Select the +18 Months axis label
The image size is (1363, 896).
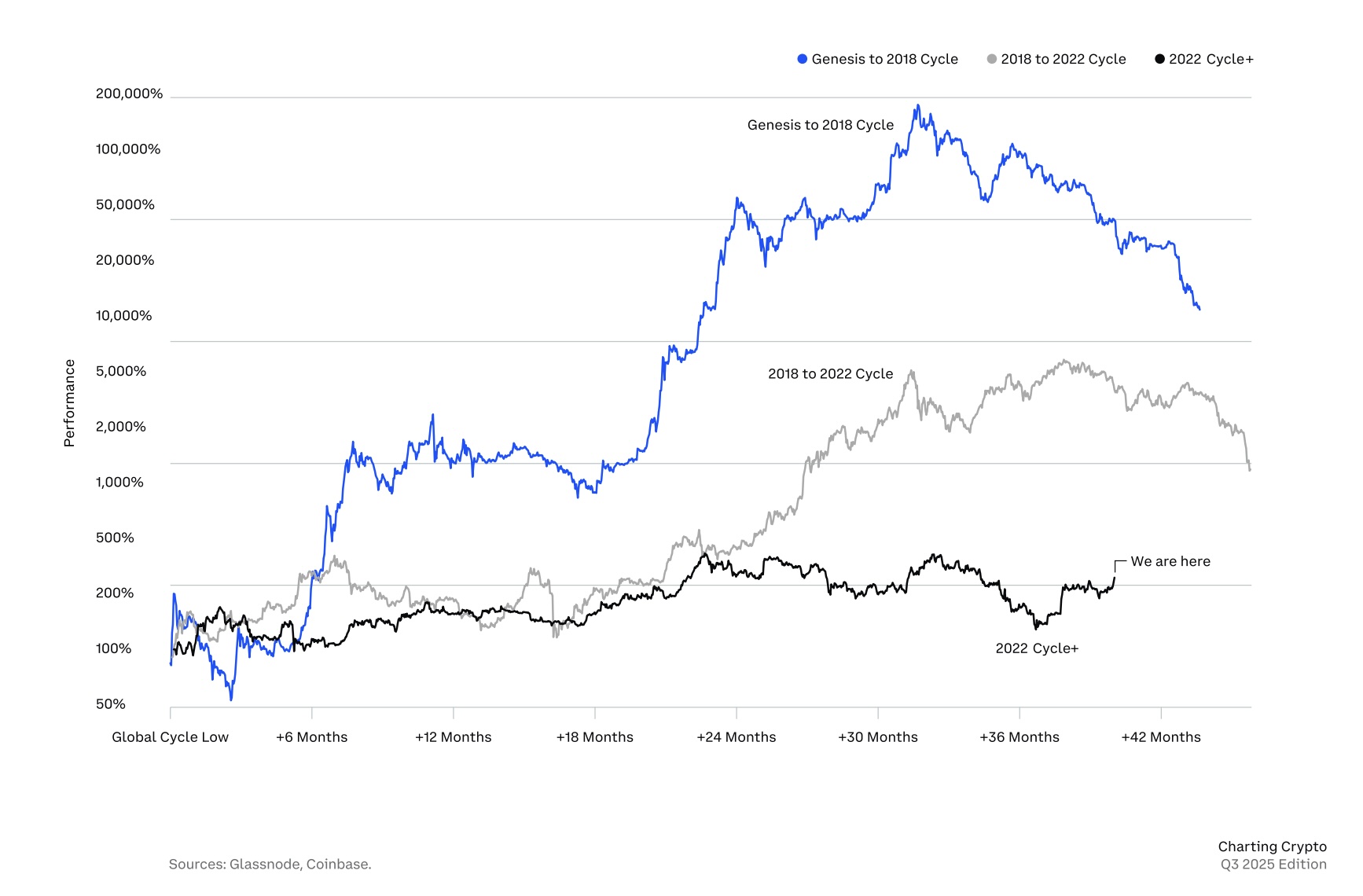tap(595, 737)
